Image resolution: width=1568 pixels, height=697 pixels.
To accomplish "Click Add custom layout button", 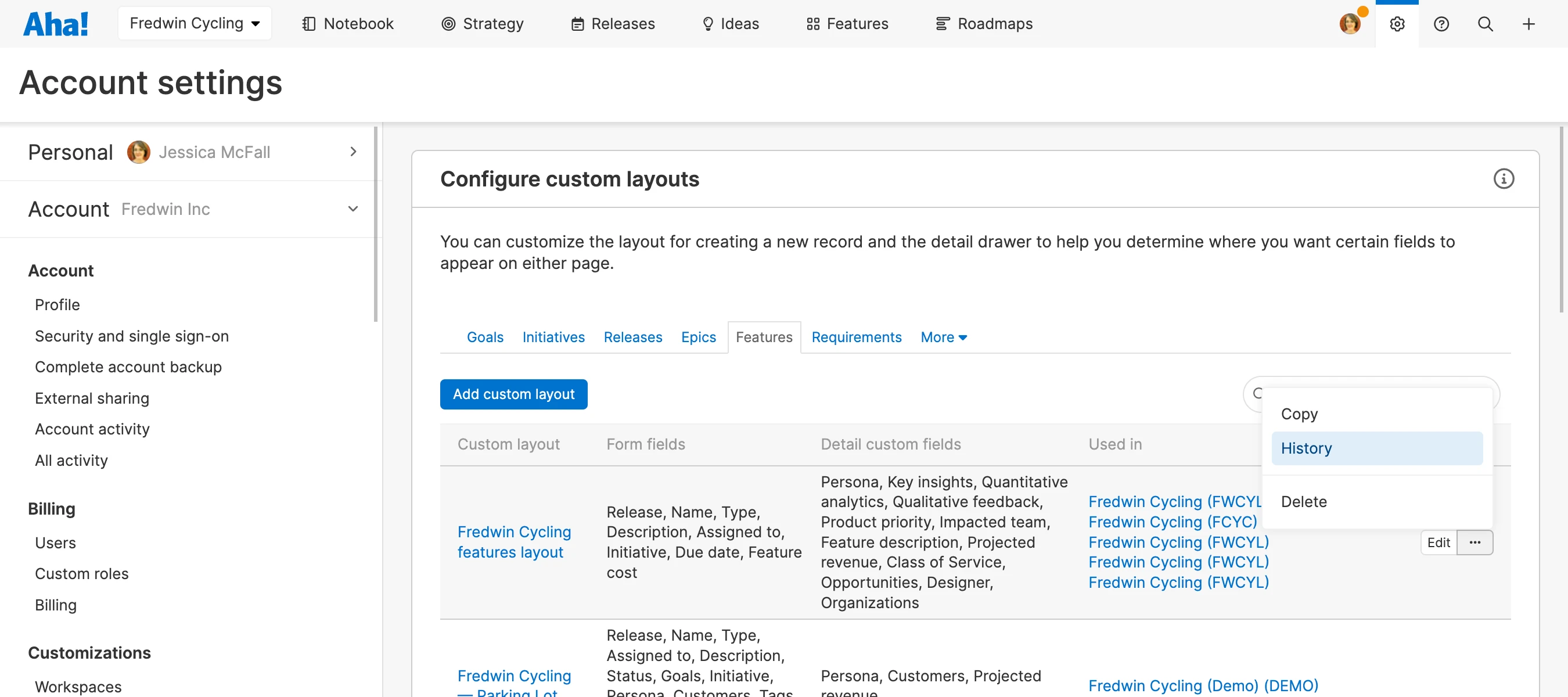I will pyautogui.click(x=513, y=394).
